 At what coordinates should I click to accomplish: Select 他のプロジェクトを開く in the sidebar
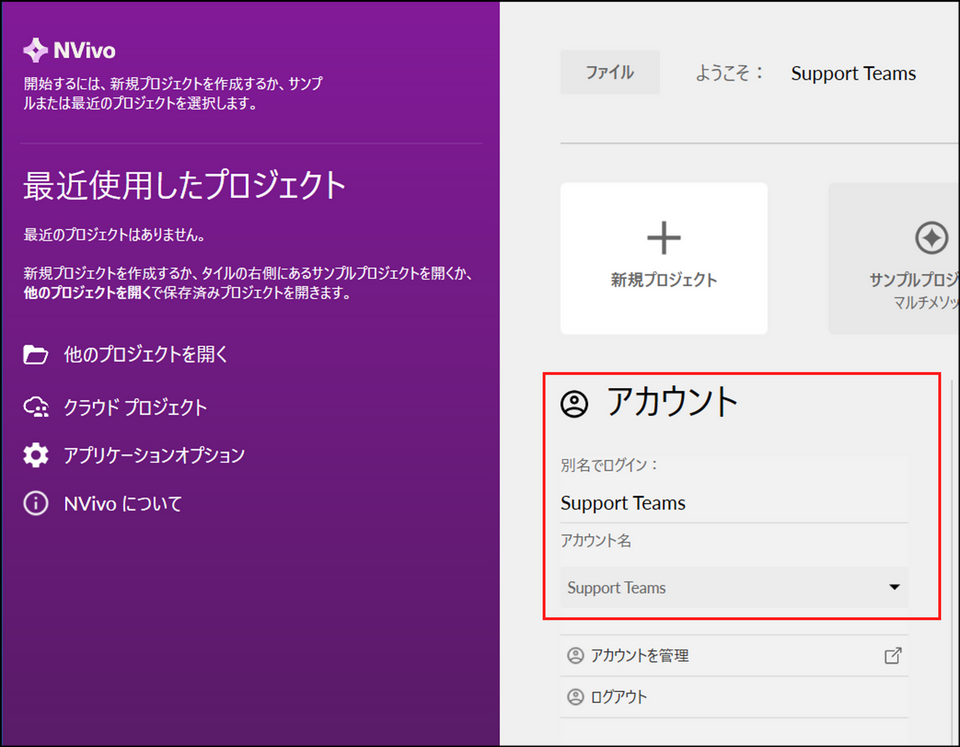(146, 354)
